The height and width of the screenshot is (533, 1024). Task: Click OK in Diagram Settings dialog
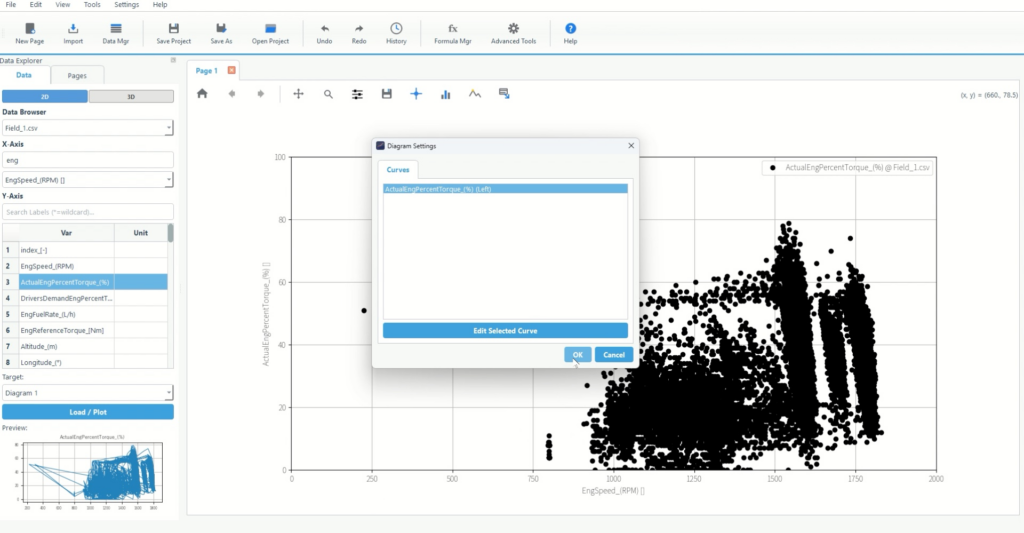click(577, 355)
